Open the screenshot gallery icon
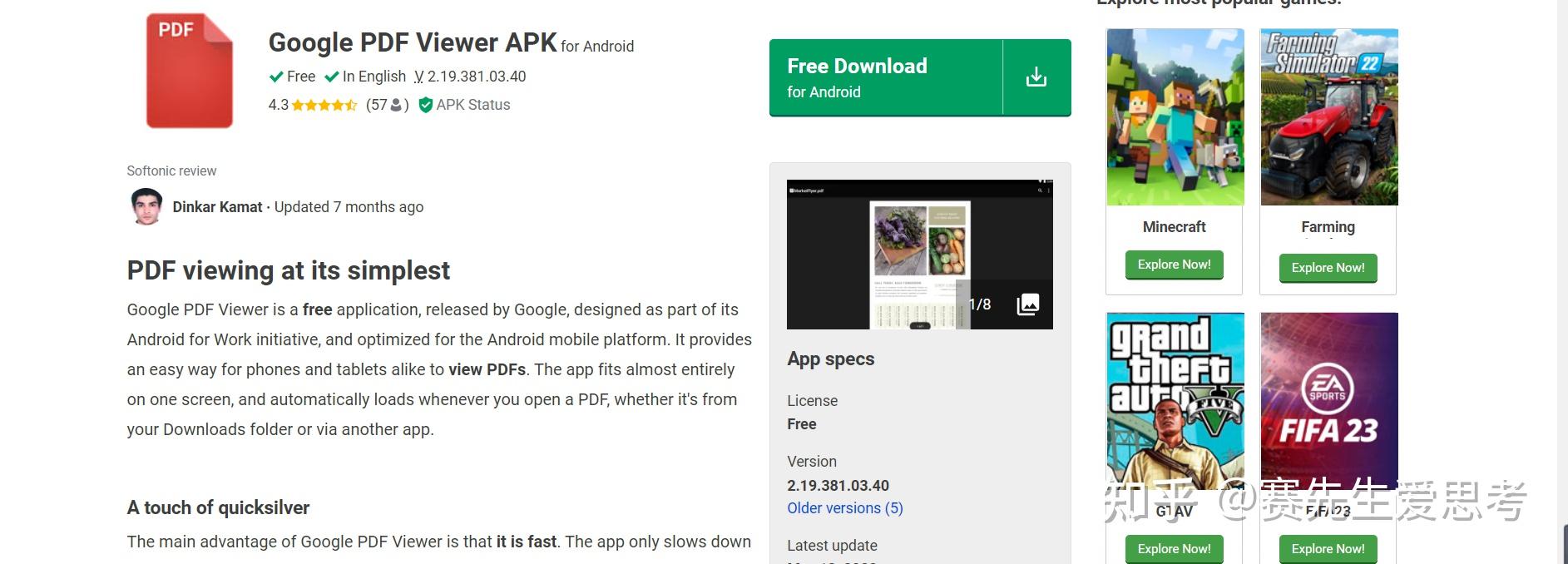 pos(1028,304)
